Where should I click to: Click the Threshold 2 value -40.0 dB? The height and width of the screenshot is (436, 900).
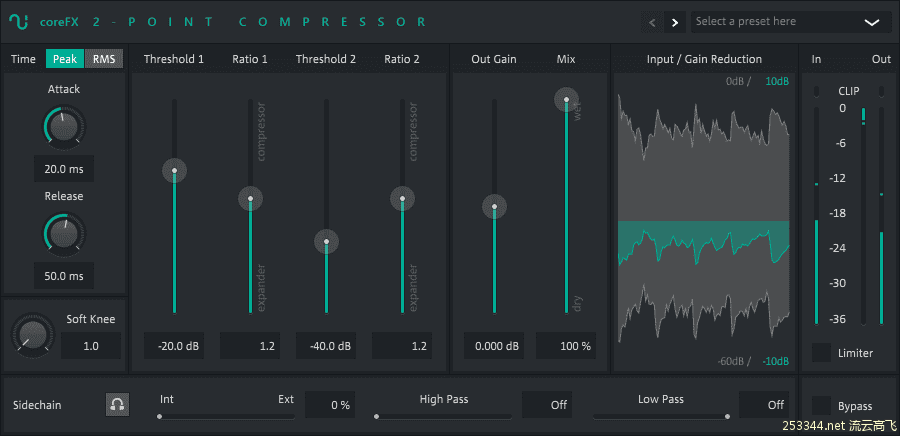(x=326, y=346)
